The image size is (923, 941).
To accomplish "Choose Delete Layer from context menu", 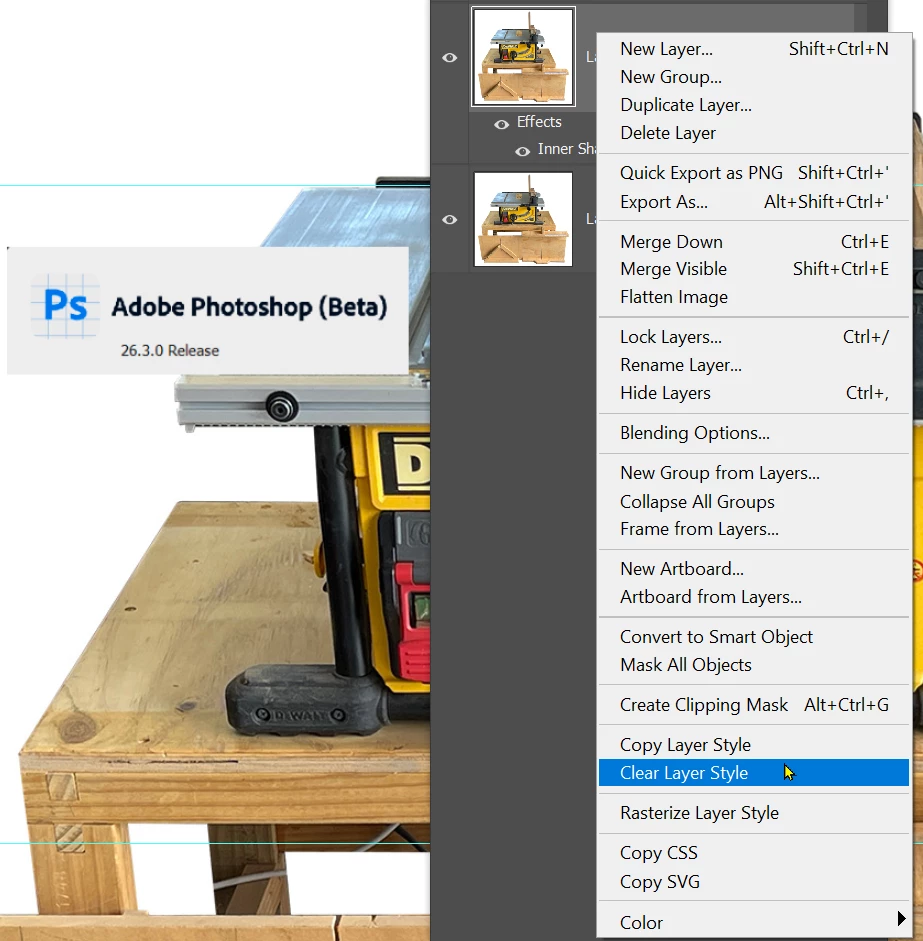I will pos(753,133).
